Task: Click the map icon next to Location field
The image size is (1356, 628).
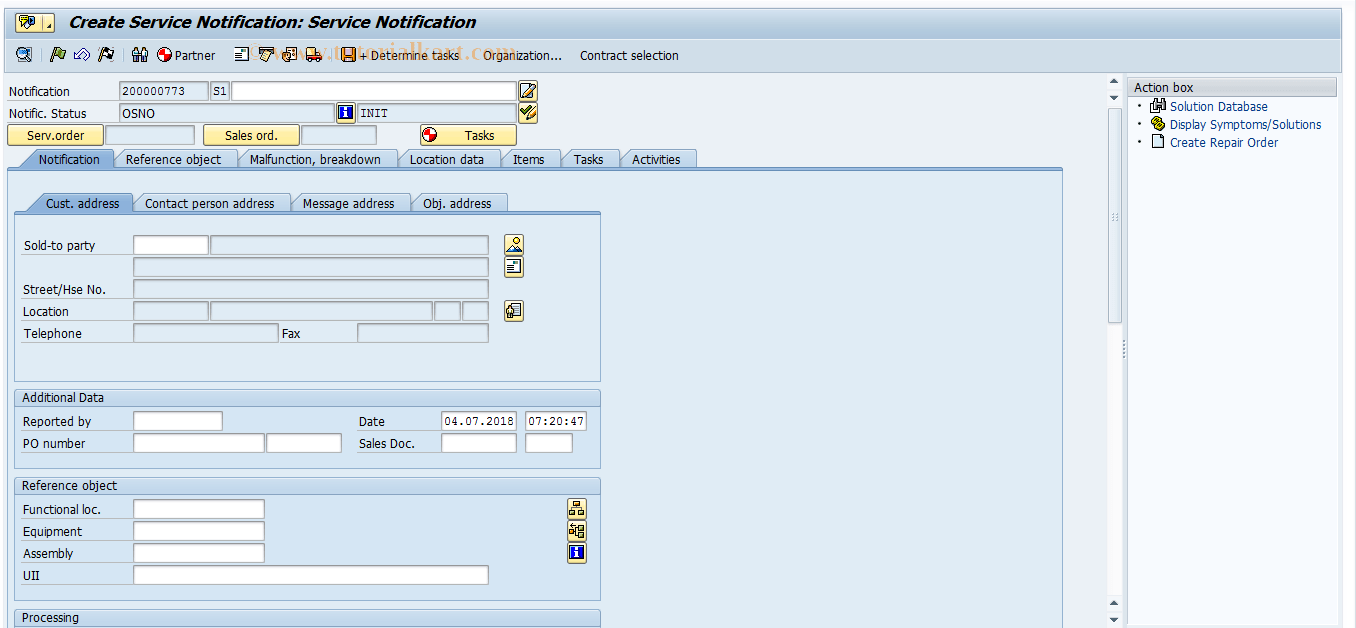Action: [513, 310]
